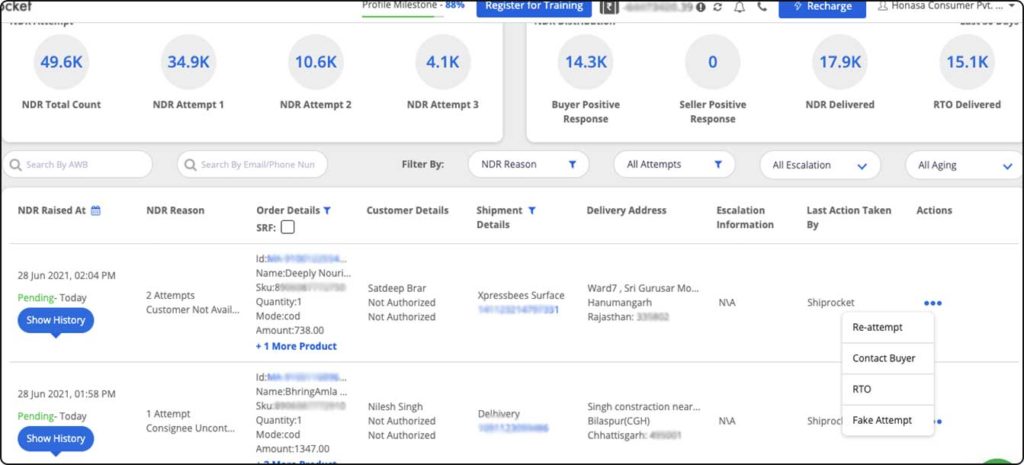This screenshot has height=465, width=1024.
Task: Click the '1 Attempt' text
Action: coord(168,413)
